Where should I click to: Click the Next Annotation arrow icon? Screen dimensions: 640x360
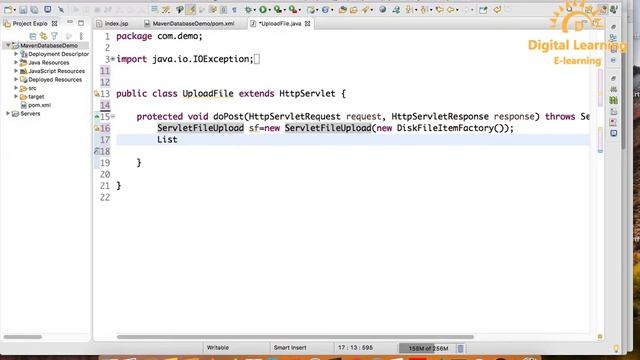(409, 9)
